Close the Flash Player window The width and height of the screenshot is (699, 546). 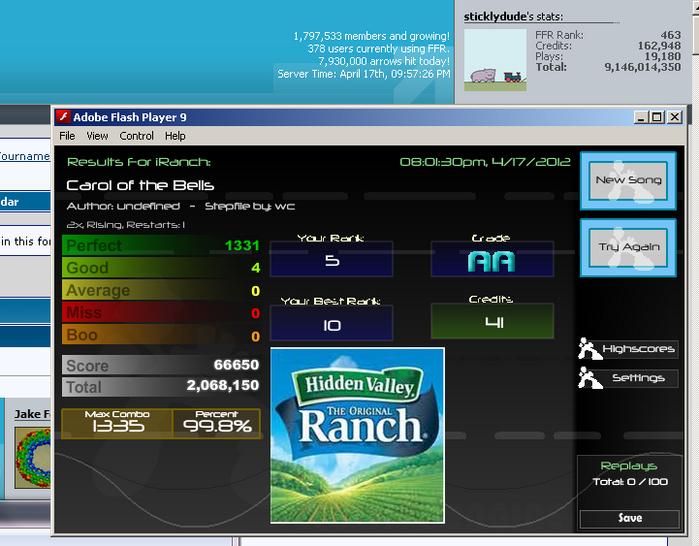coord(675,117)
